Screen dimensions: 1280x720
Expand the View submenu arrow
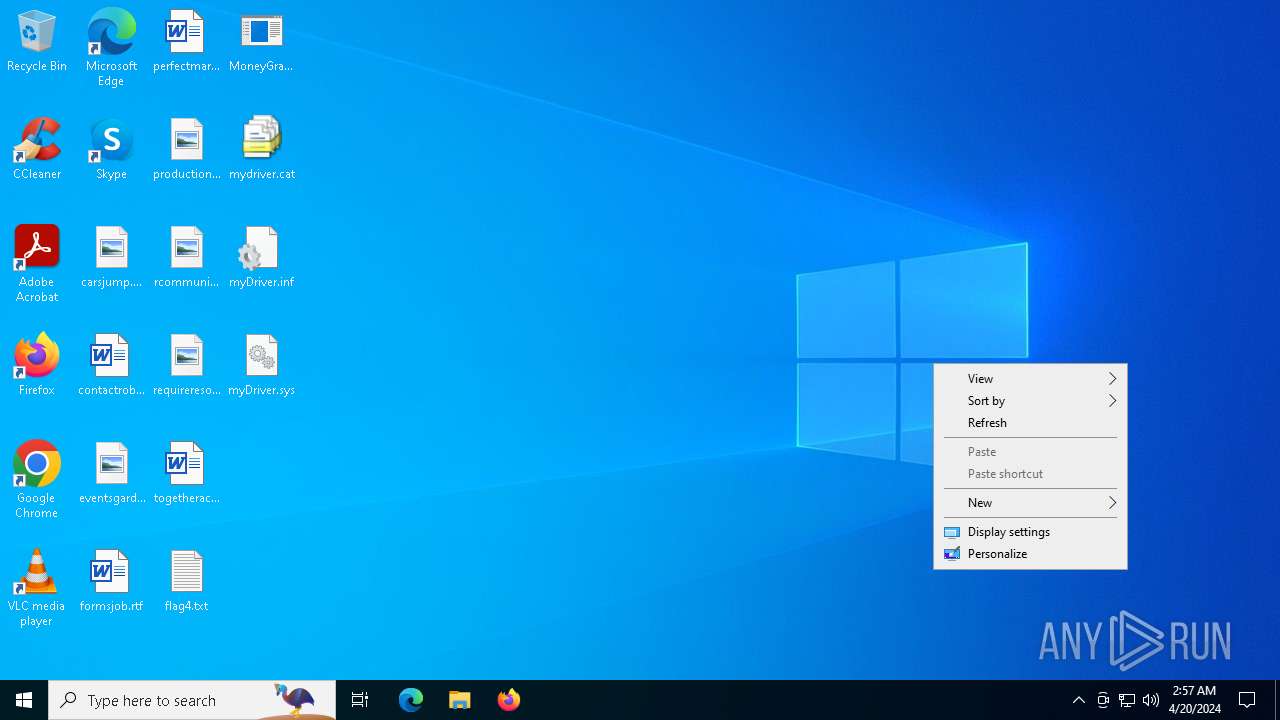1112,379
